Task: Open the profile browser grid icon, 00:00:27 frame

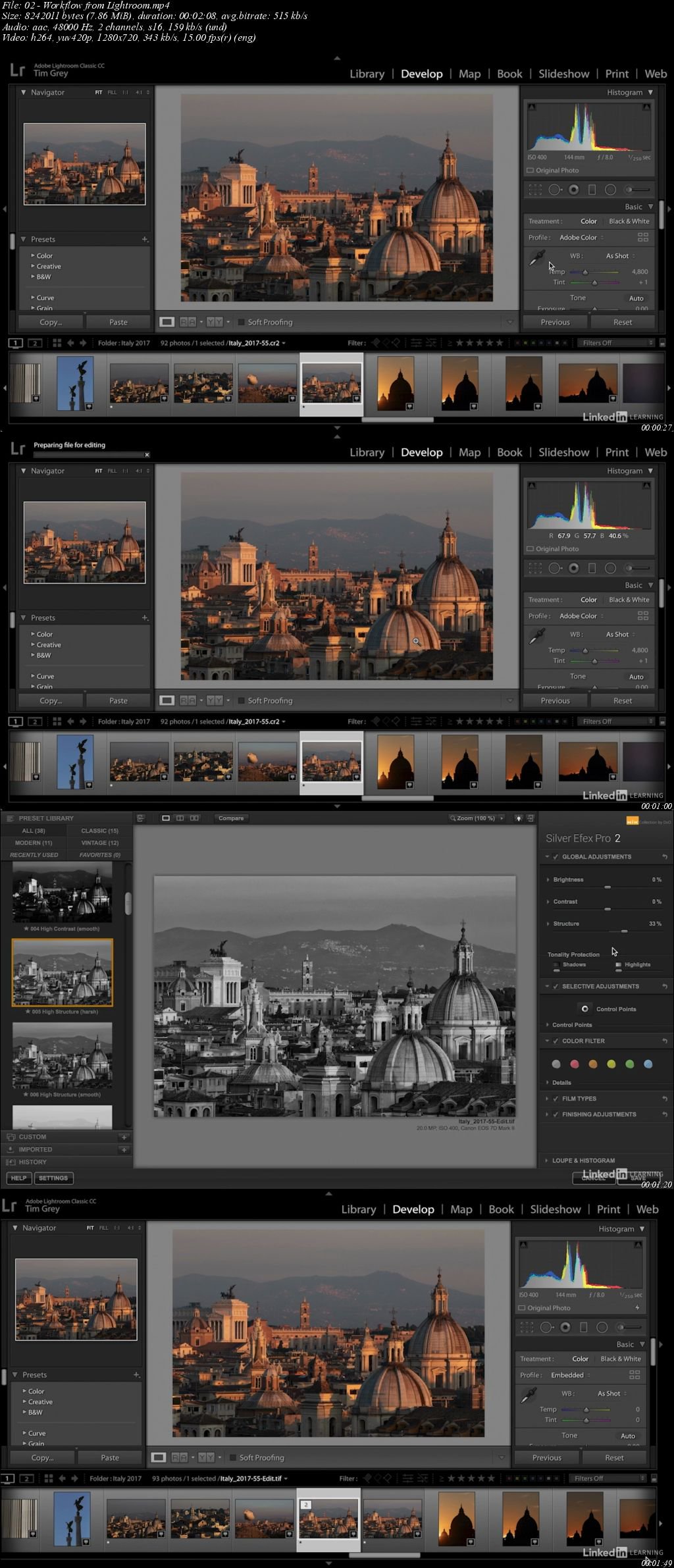Action: tap(642, 237)
